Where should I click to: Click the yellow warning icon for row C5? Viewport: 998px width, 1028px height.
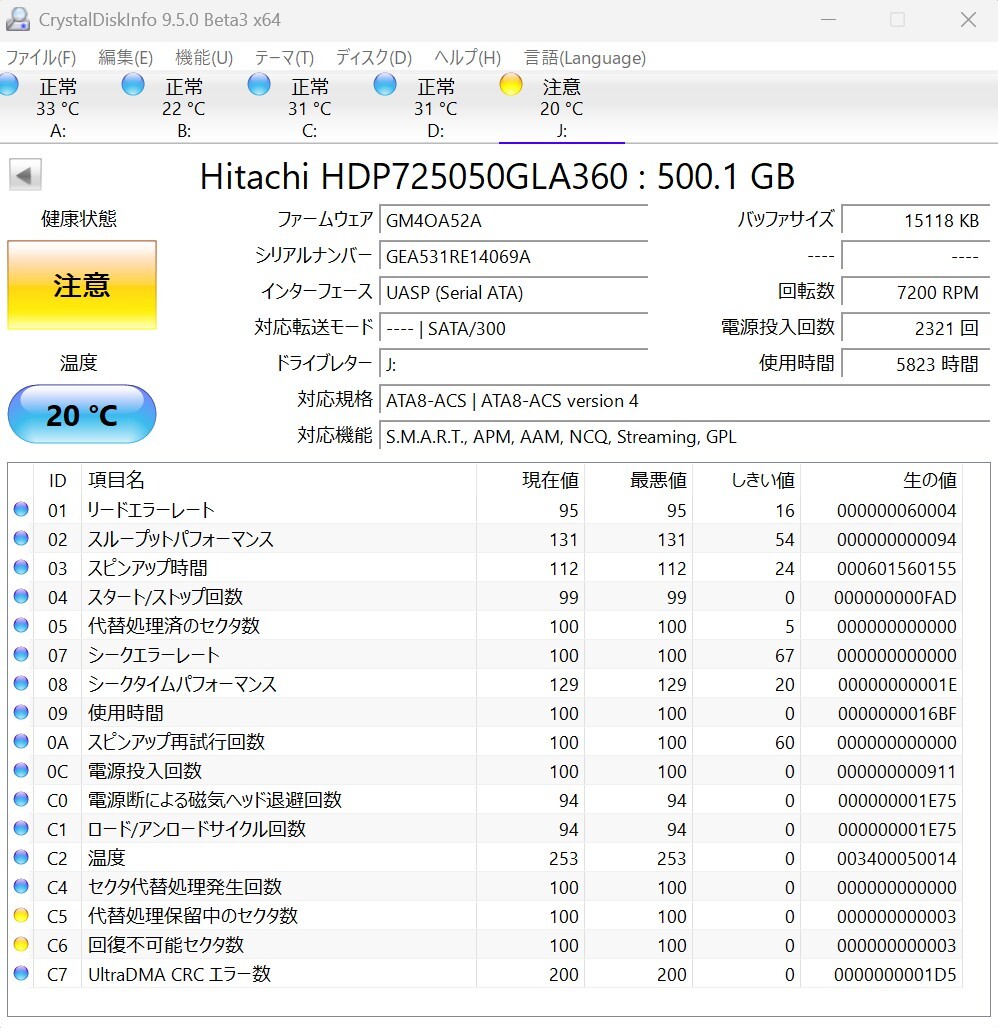point(21,915)
